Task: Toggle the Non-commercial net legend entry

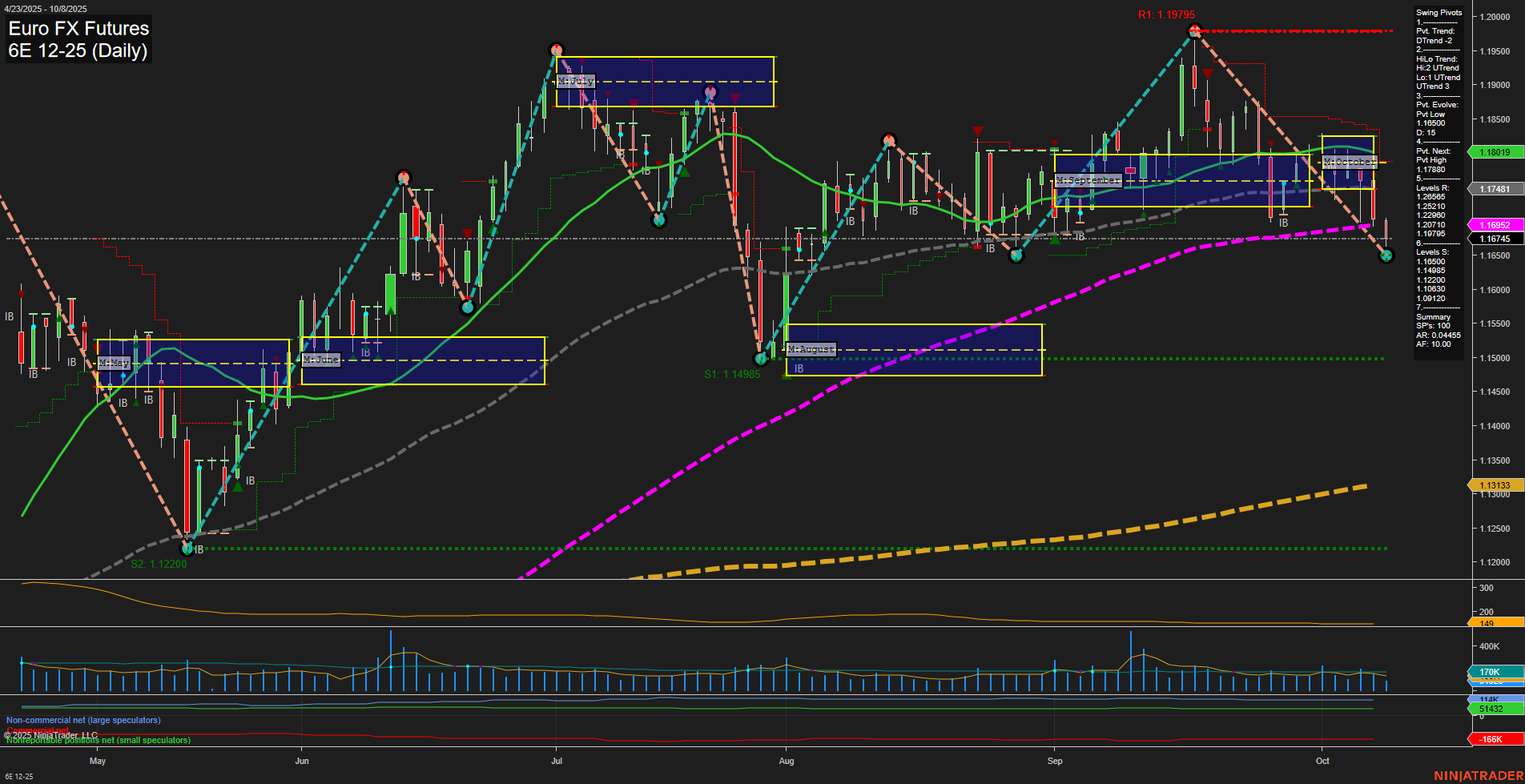Action: click(x=82, y=720)
